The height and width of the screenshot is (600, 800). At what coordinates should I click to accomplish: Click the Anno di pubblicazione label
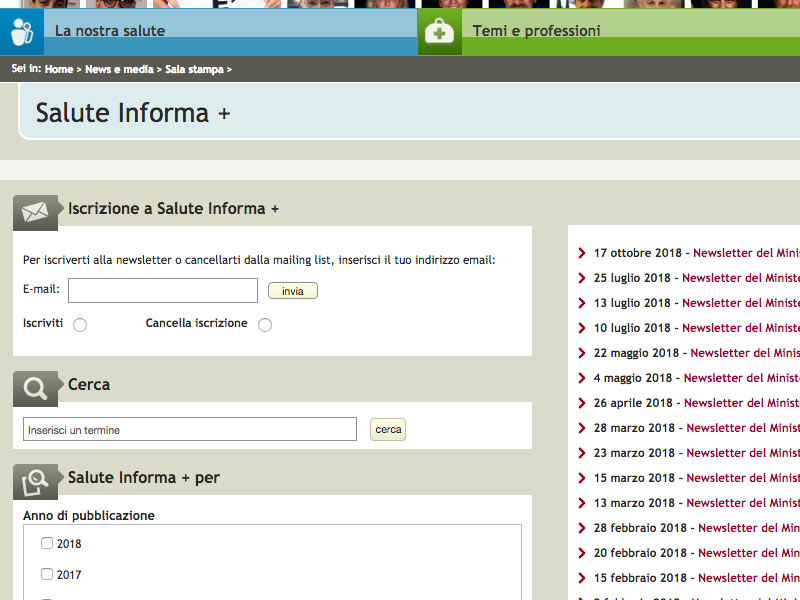point(89,516)
